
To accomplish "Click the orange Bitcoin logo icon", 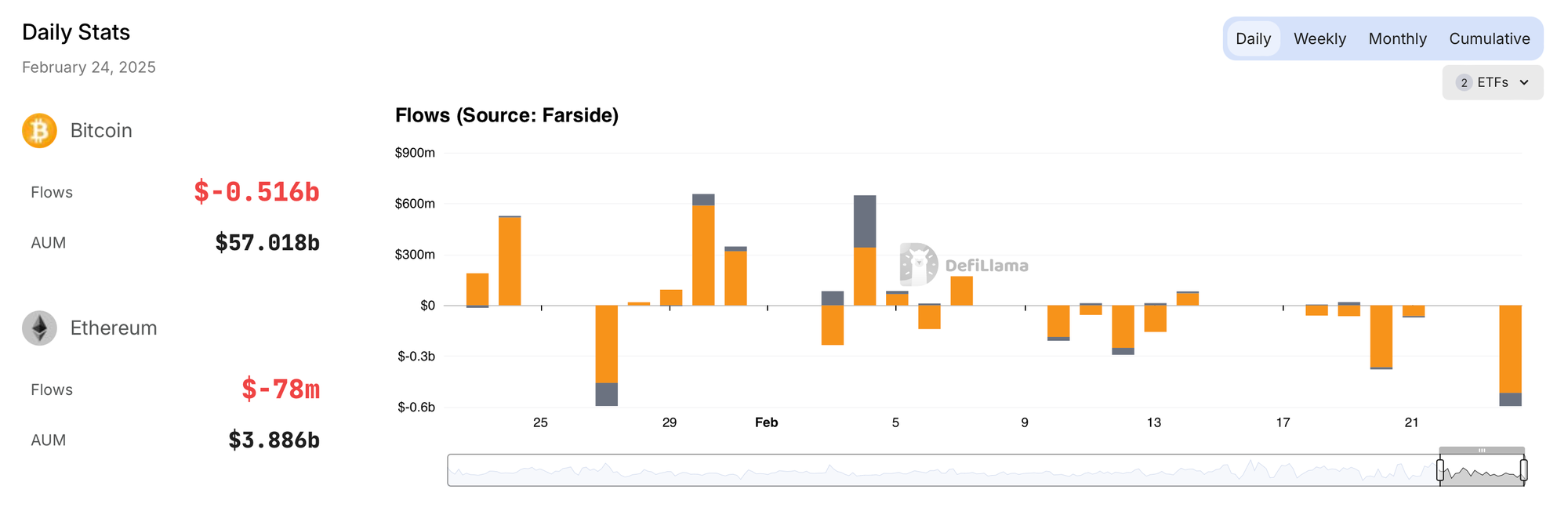I will [x=39, y=131].
